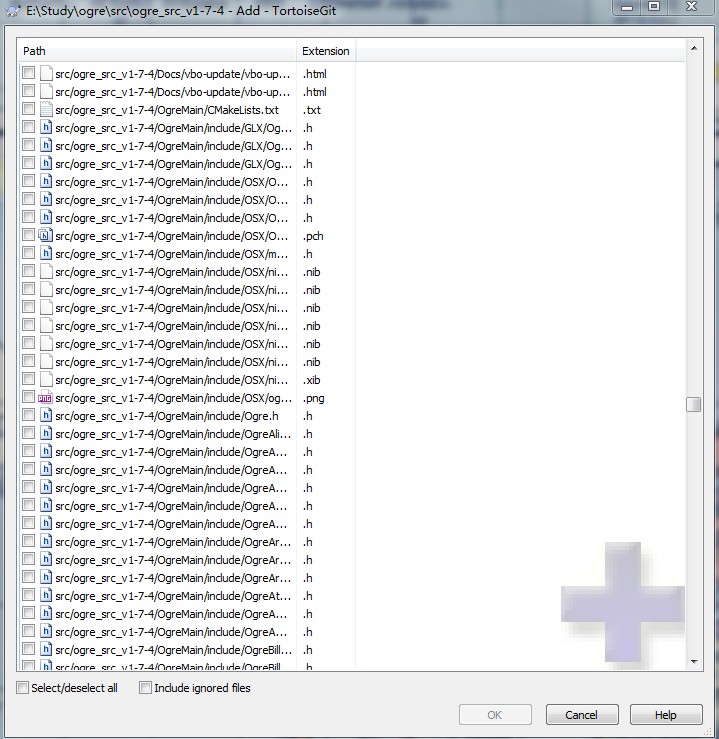Click the .pch file type icon
The image size is (719, 739).
[46, 236]
